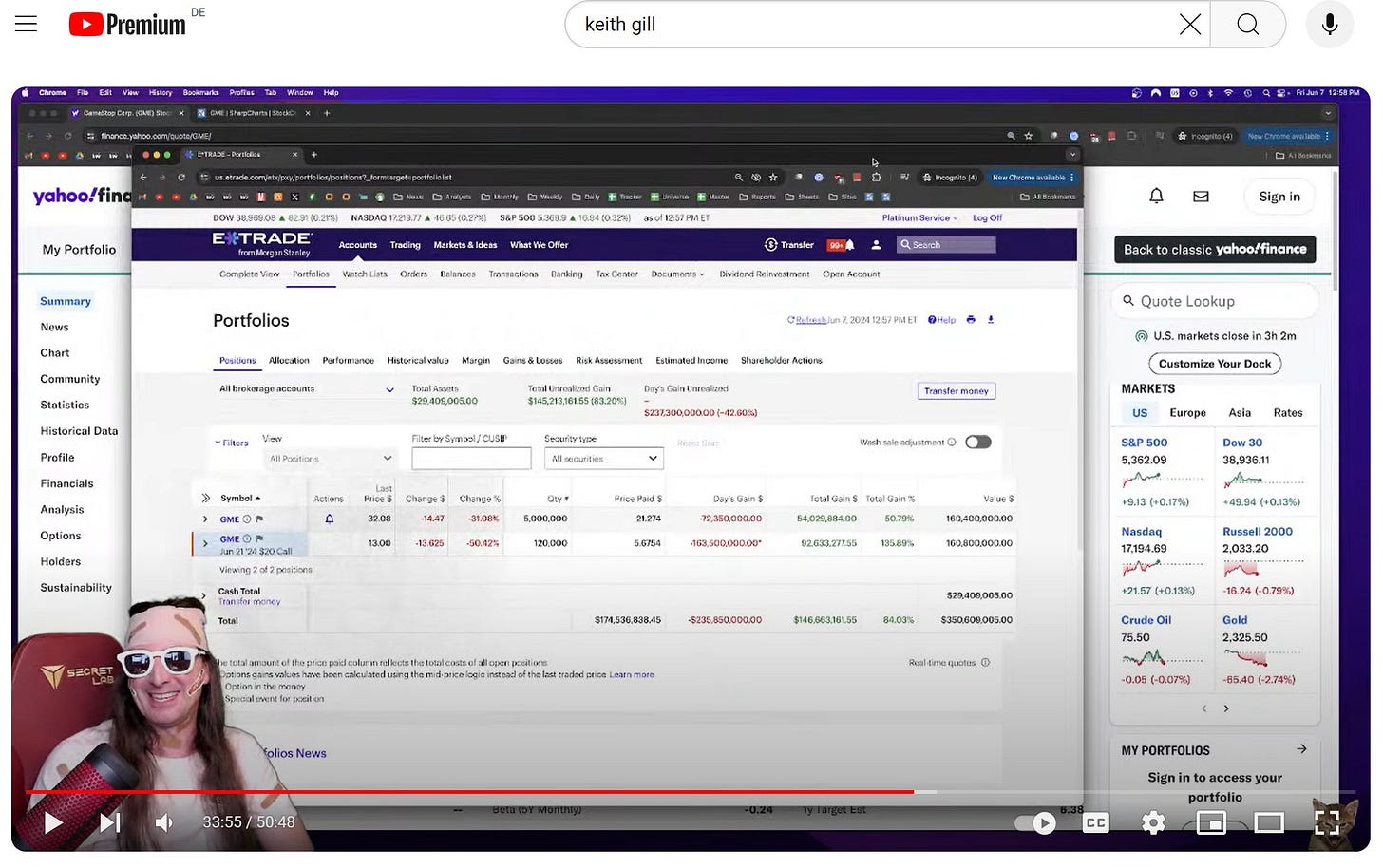Switch to the Gains & Losses tab
1383x868 pixels.
pyautogui.click(x=532, y=361)
